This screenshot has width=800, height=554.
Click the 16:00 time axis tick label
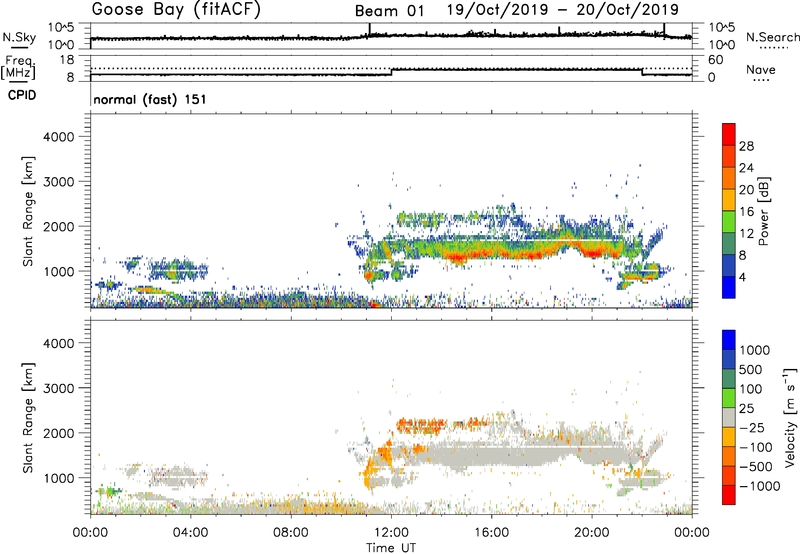(x=491, y=533)
